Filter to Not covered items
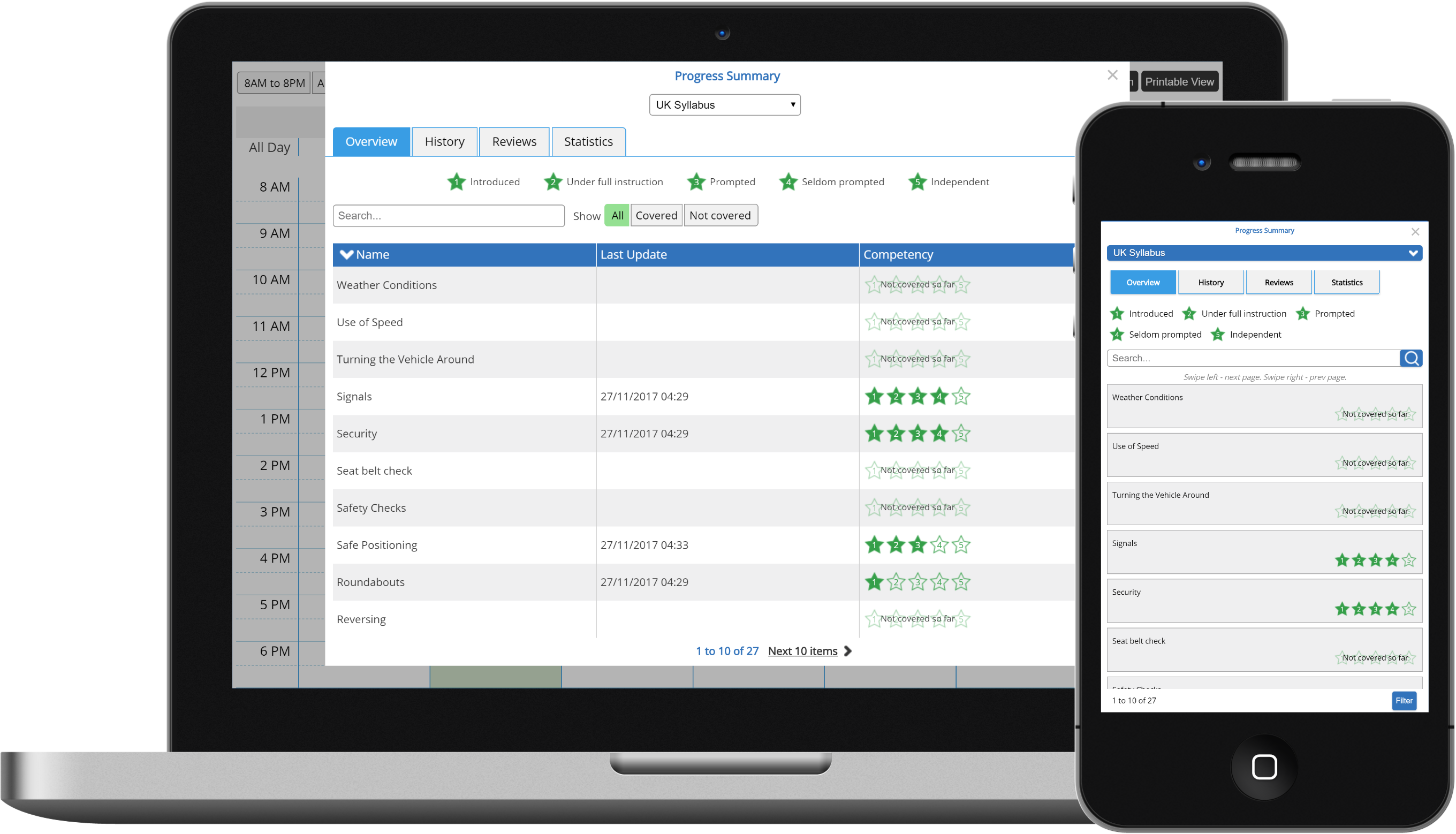The image size is (1456, 834). point(720,215)
